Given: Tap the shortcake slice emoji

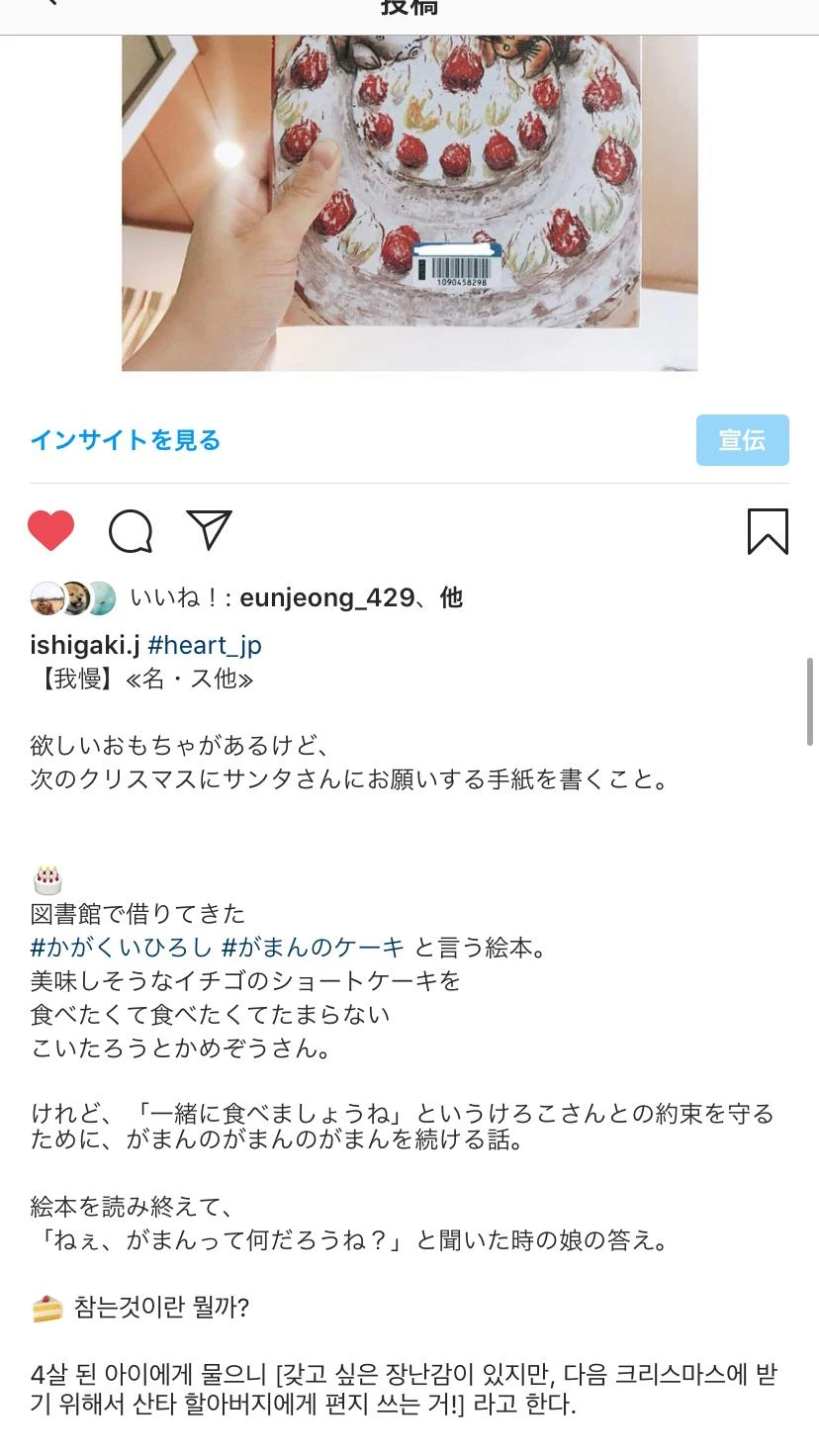Looking at the screenshot, I should (x=47, y=1308).
